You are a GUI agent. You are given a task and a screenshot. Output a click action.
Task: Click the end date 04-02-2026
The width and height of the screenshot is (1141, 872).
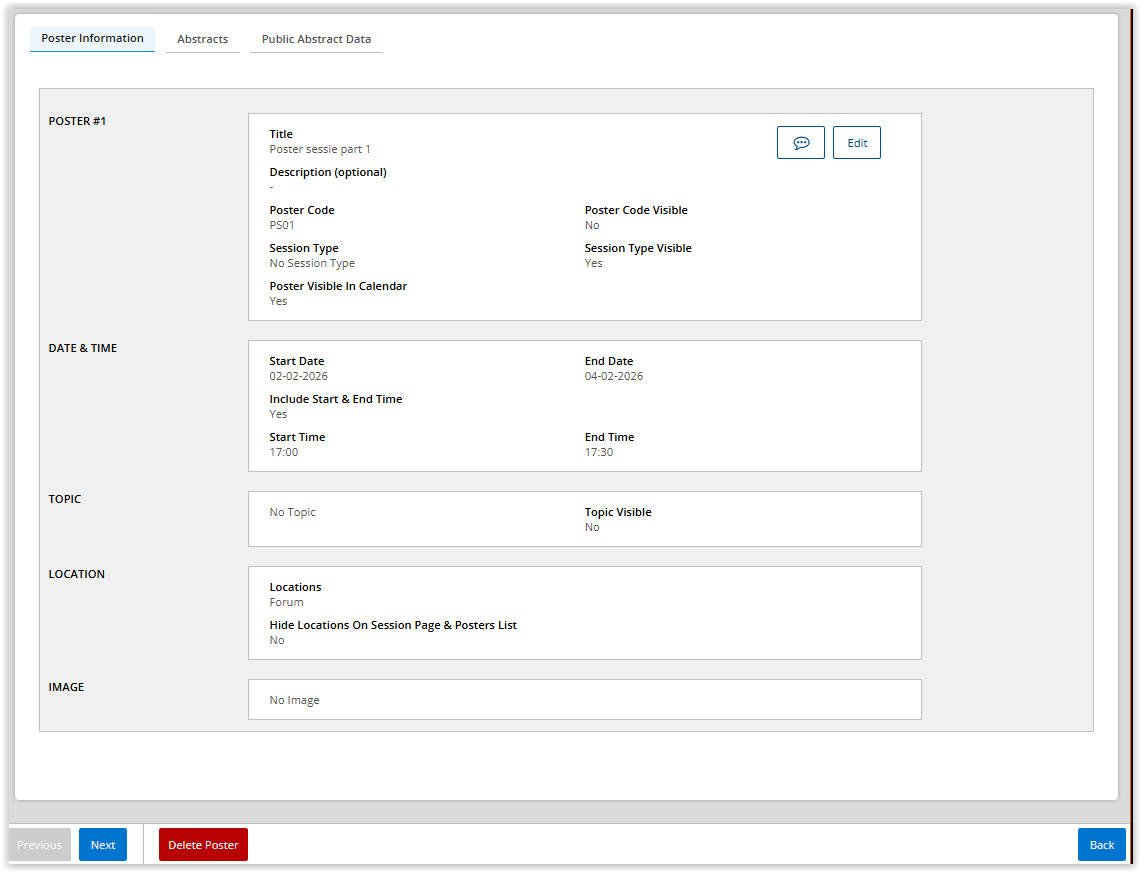pyautogui.click(x=614, y=376)
